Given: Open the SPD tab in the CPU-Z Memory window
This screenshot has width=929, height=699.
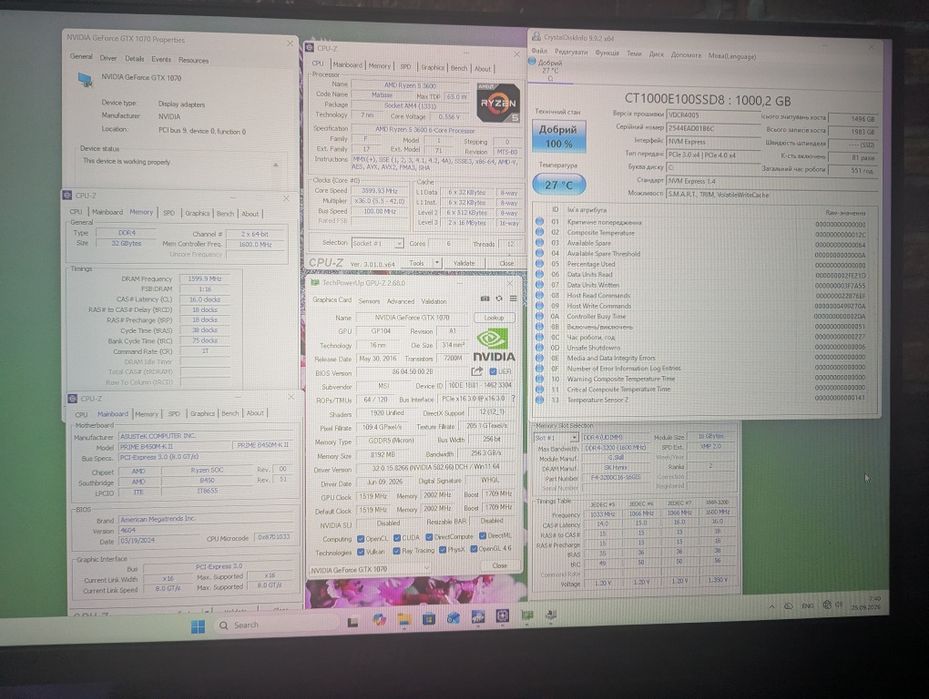Looking at the screenshot, I should (x=169, y=213).
